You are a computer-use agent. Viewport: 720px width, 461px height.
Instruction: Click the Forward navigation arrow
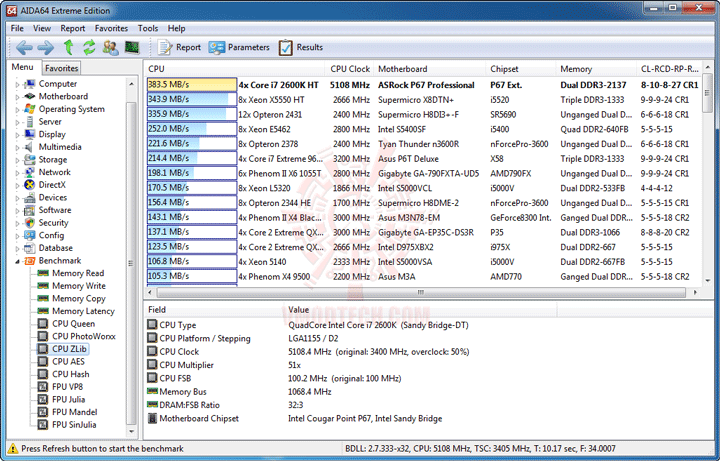pyautogui.click(x=45, y=47)
